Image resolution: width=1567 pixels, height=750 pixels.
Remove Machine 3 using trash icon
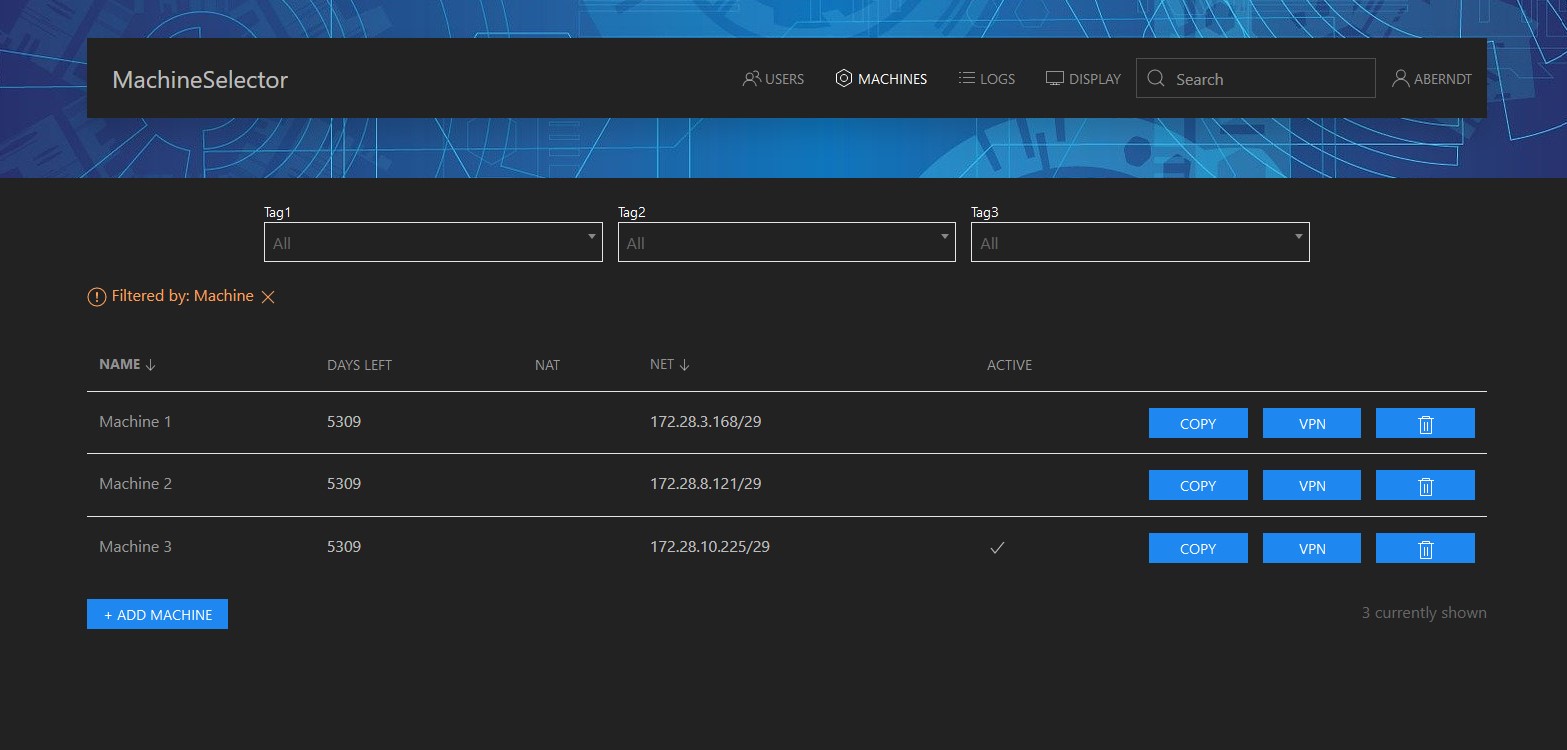pos(1425,549)
